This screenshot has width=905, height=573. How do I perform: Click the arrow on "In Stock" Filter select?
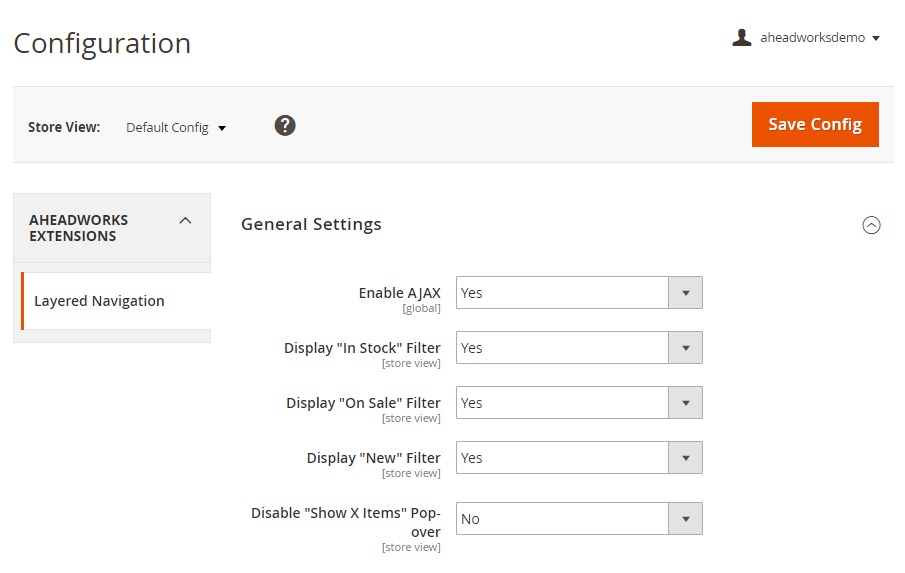click(686, 348)
